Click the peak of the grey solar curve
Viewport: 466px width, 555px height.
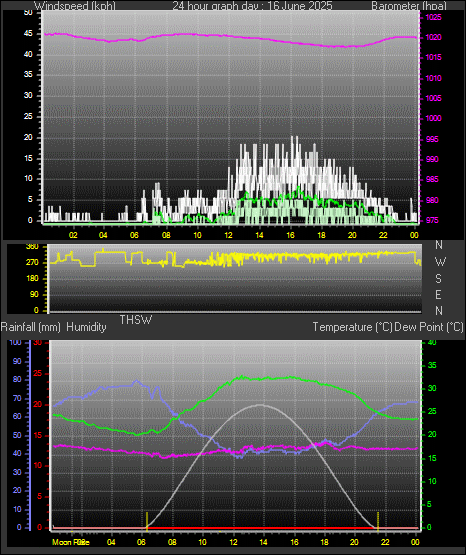(x=261, y=405)
